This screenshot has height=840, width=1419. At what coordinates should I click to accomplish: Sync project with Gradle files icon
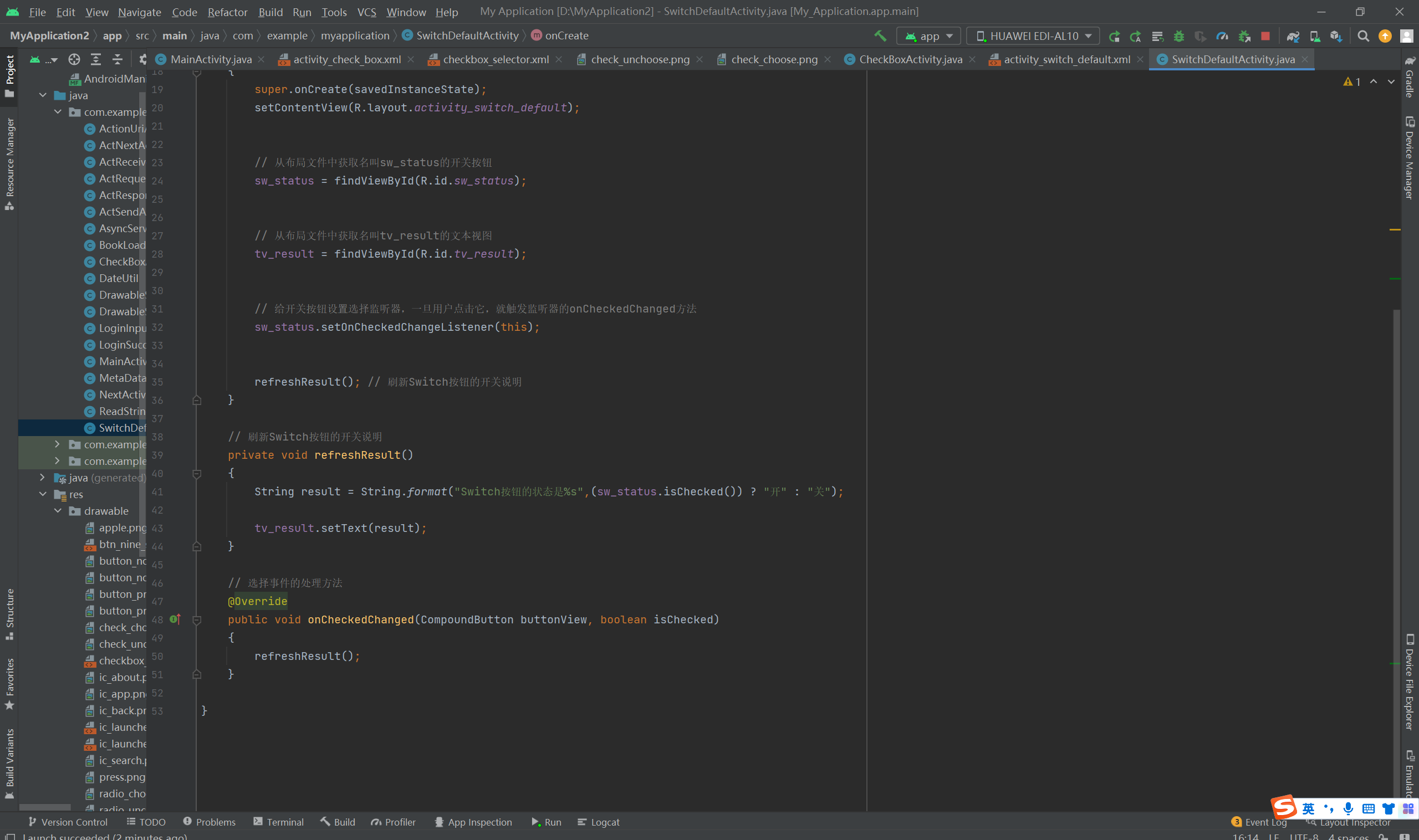point(1293,35)
